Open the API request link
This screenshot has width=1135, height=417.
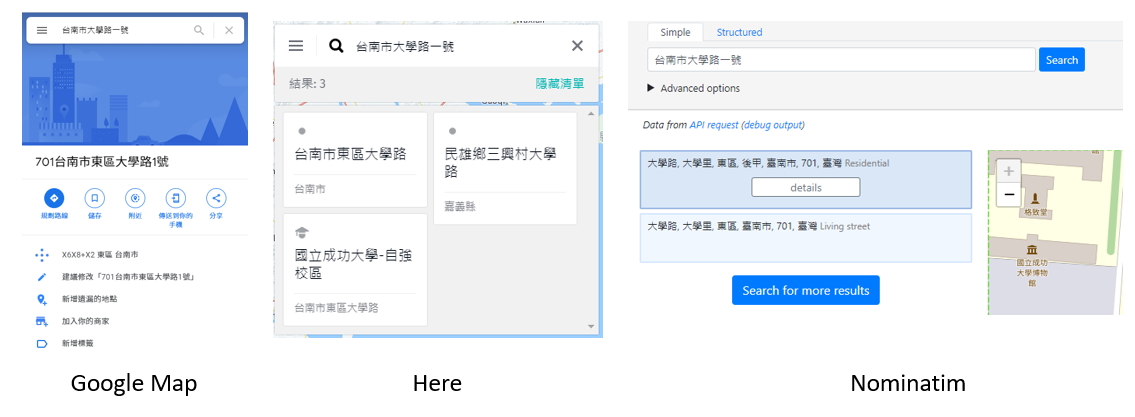coord(714,125)
